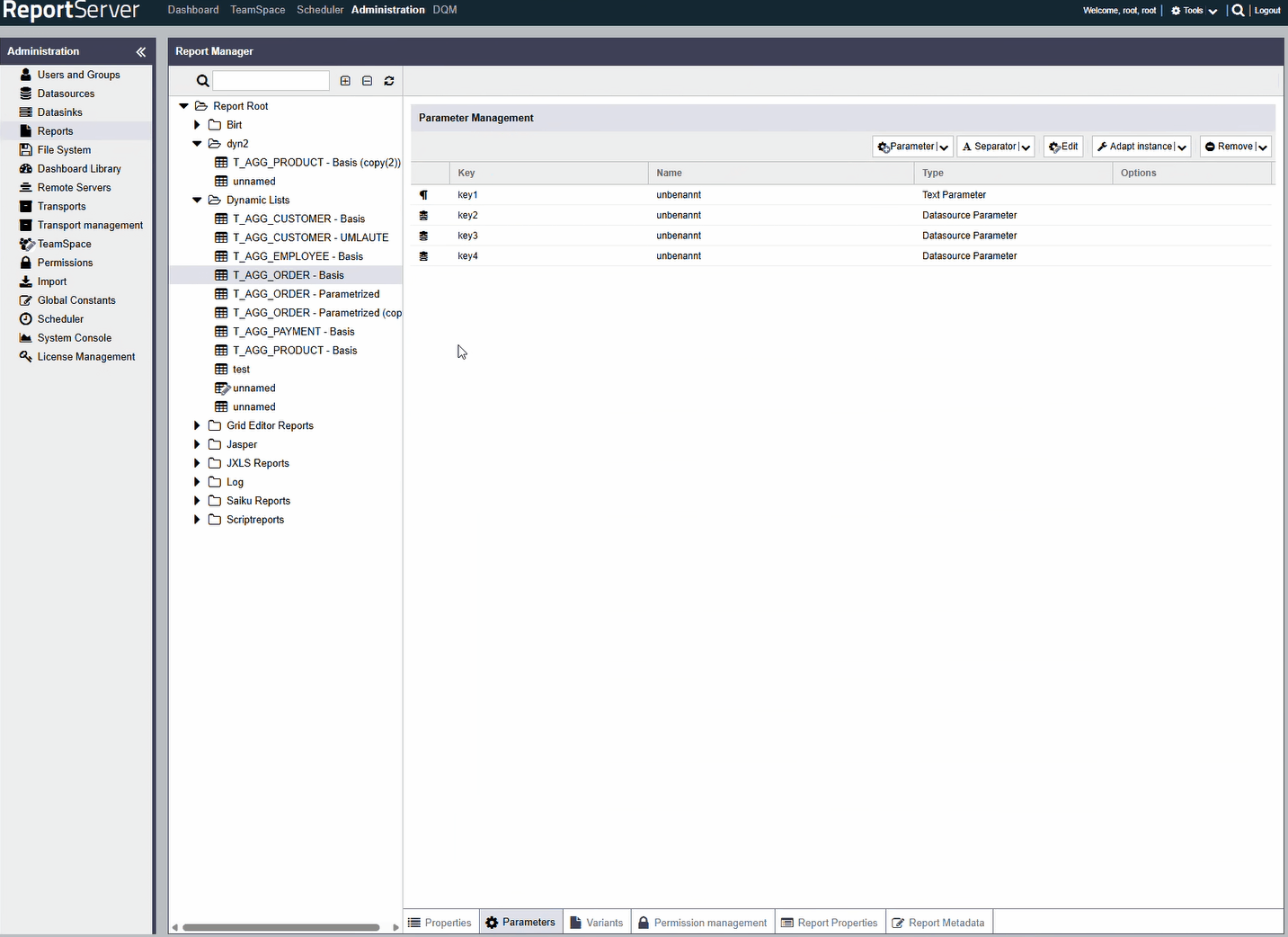Image resolution: width=1288 pixels, height=937 pixels.
Task: Click the expand all tree icon
Action: click(x=345, y=81)
